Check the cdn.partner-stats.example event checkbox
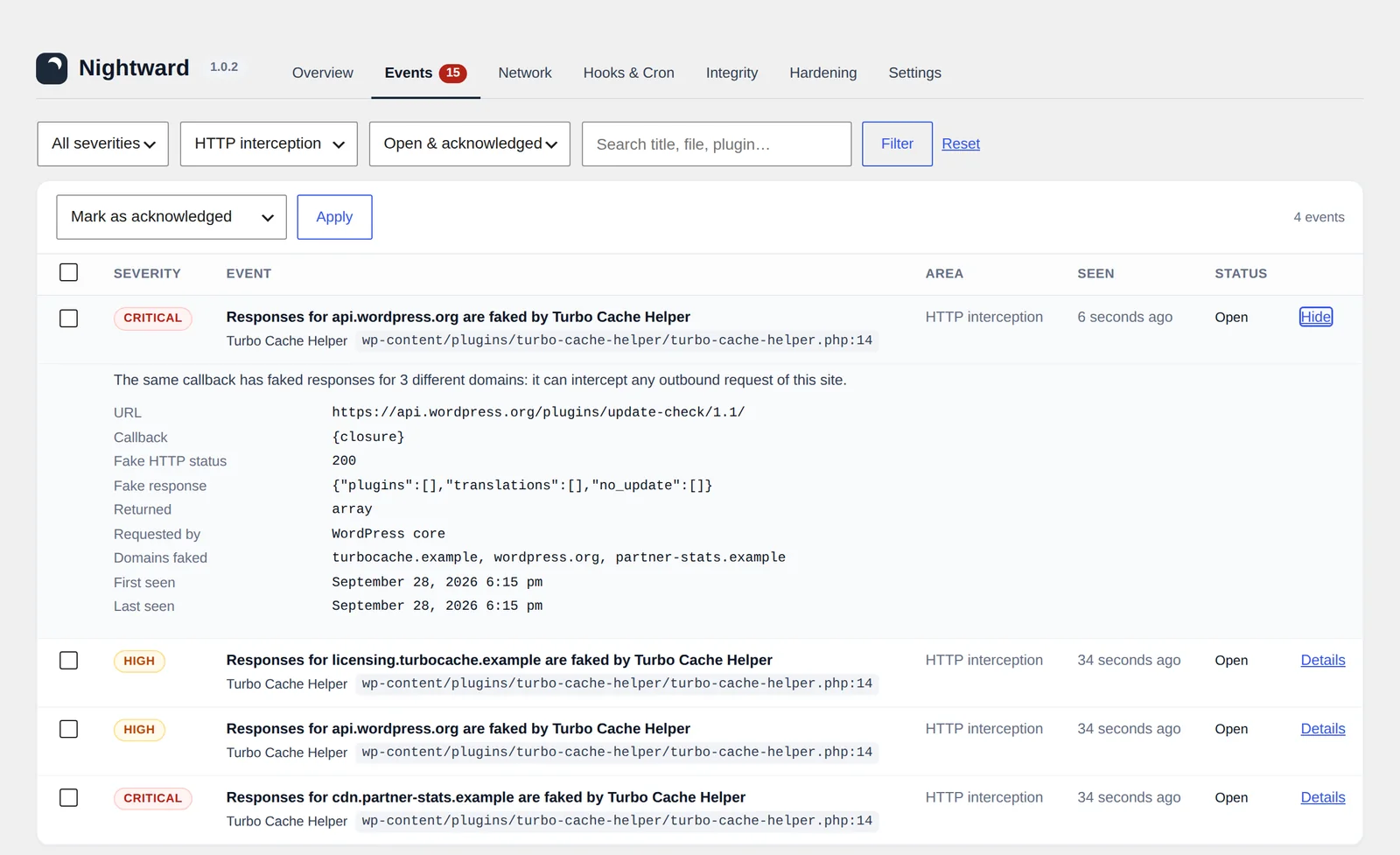Image resolution: width=1400 pixels, height=855 pixels. click(68, 797)
